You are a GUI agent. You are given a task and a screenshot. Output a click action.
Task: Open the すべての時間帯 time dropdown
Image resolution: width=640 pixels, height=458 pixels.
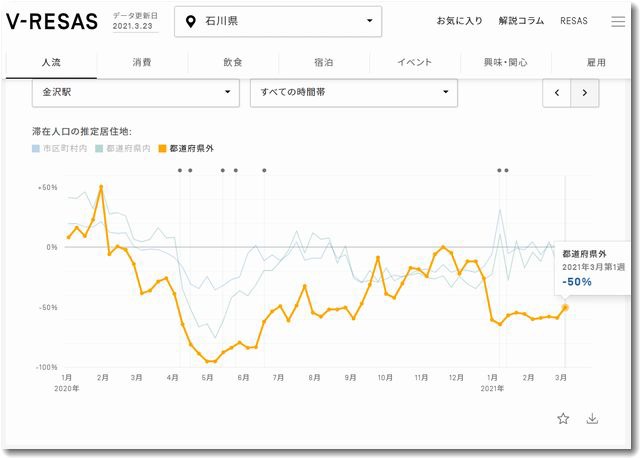point(353,93)
